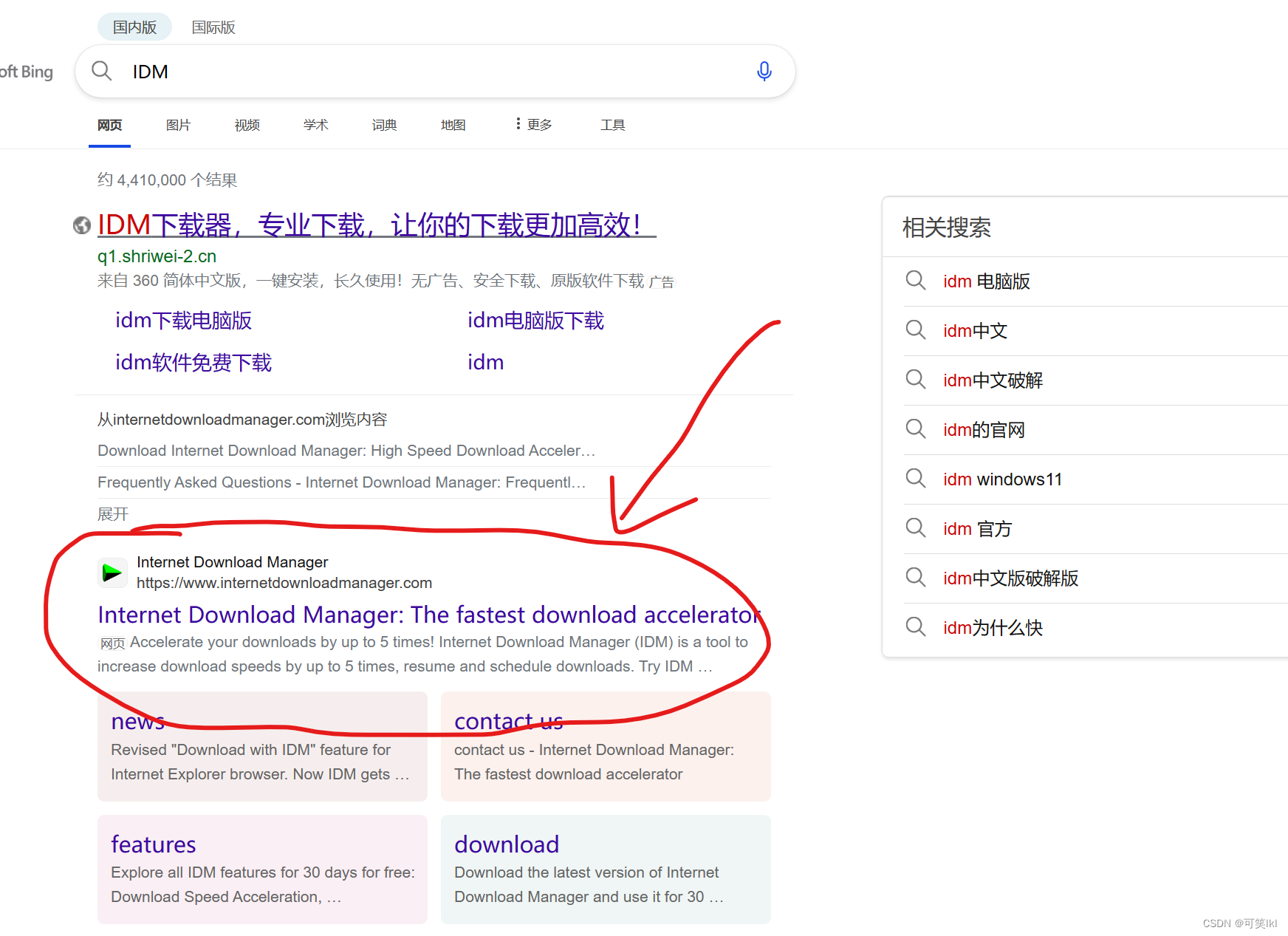Click search icon beside idm 官方

point(916,528)
